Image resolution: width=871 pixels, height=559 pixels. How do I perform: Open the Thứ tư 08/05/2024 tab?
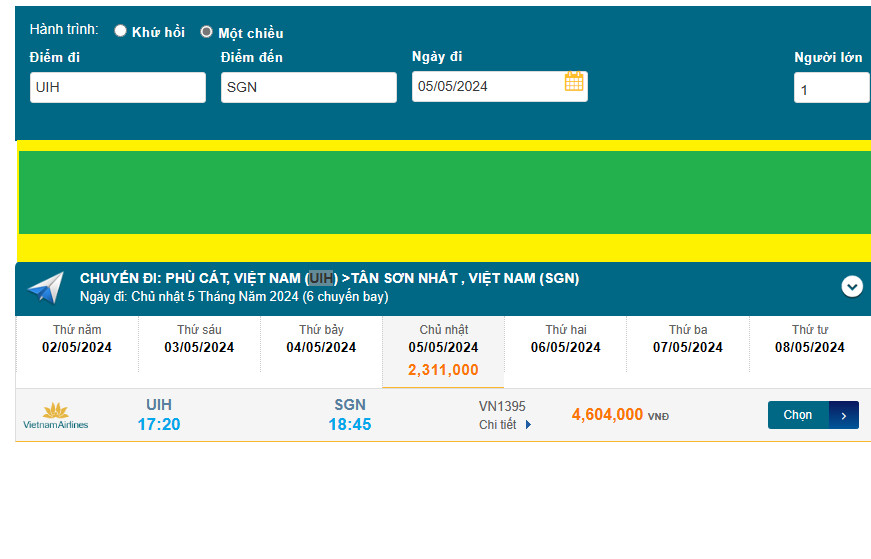809,339
